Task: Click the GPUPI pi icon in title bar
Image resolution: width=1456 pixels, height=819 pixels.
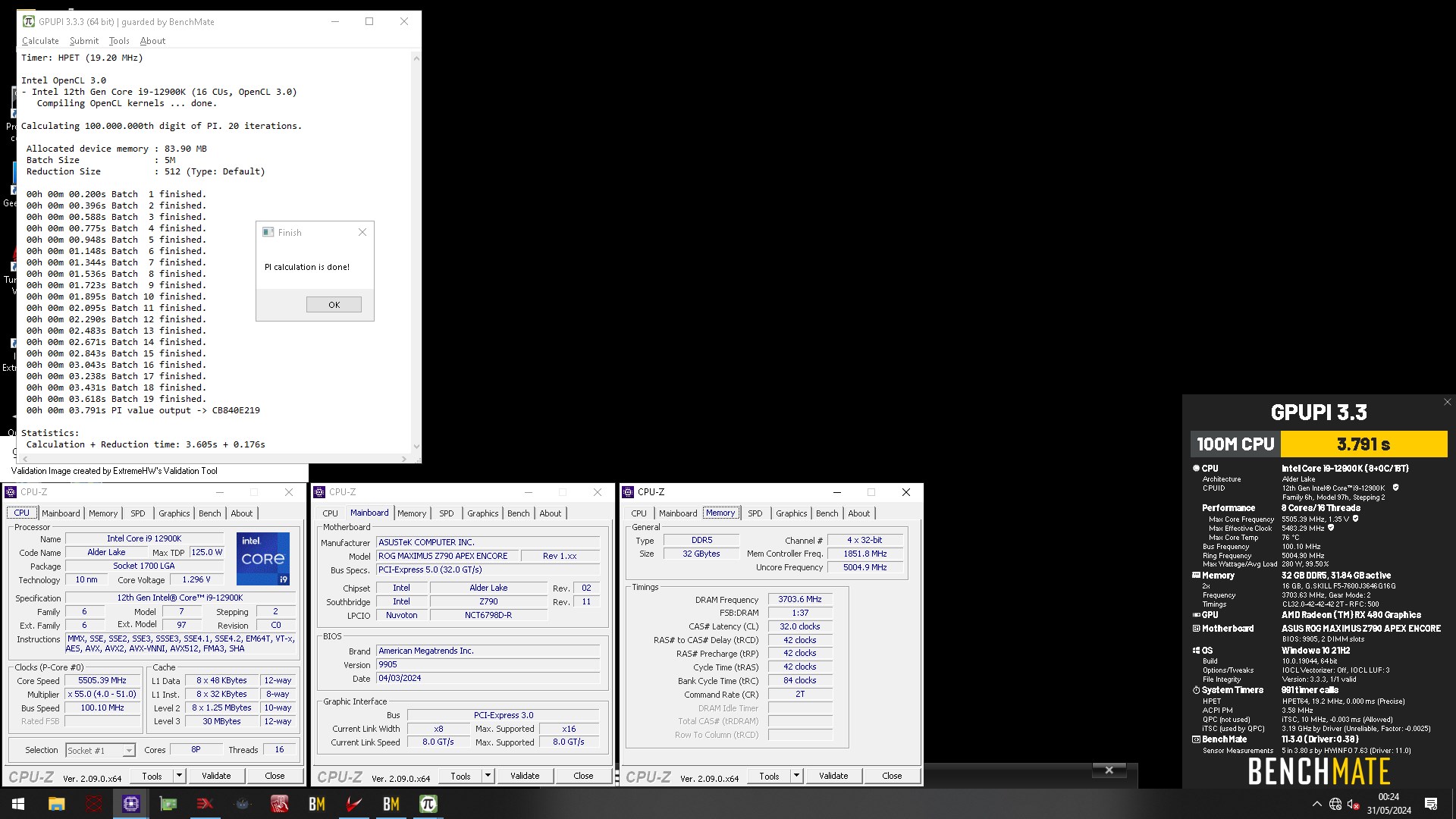Action: point(29,21)
